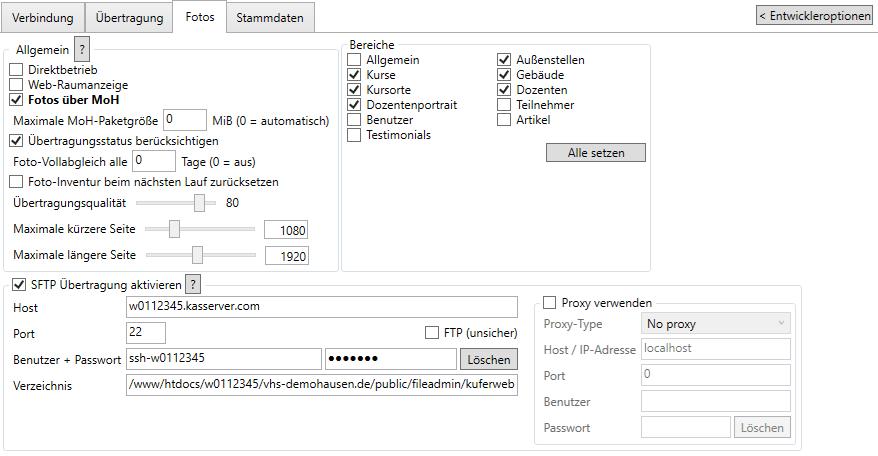Switch to the Verbindung tab
The image size is (878, 456).
43,18
